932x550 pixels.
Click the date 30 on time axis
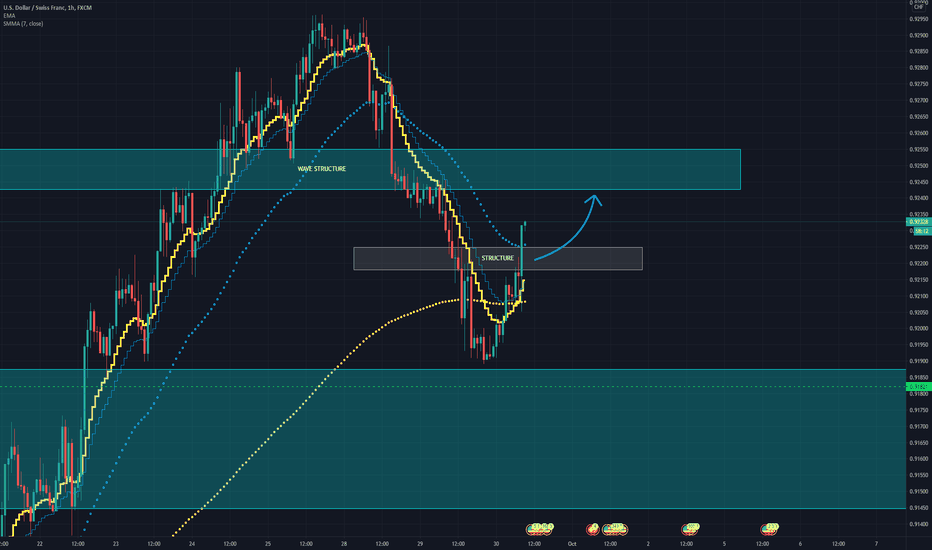496,543
